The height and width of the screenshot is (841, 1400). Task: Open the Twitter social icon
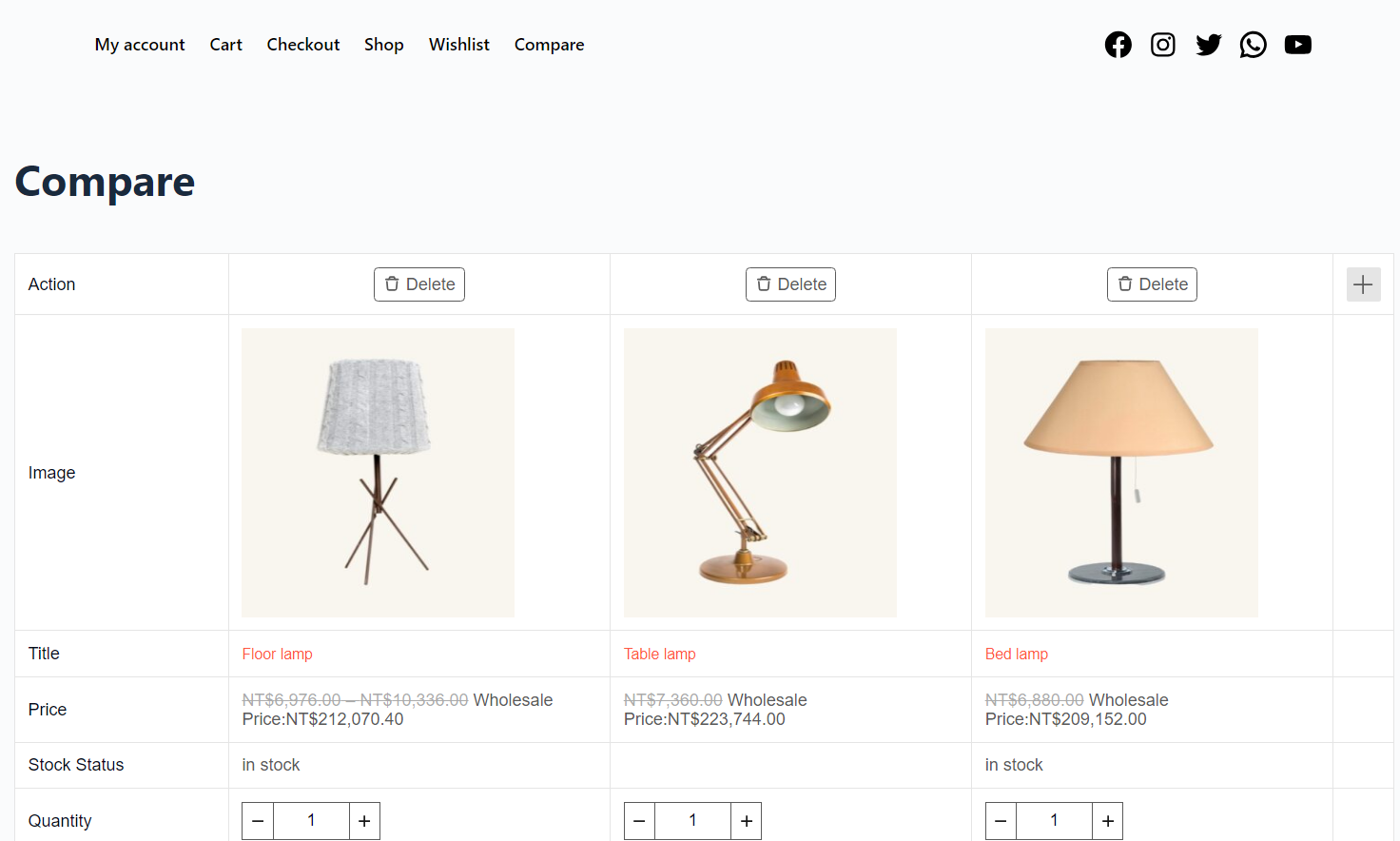tap(1208, 44)
